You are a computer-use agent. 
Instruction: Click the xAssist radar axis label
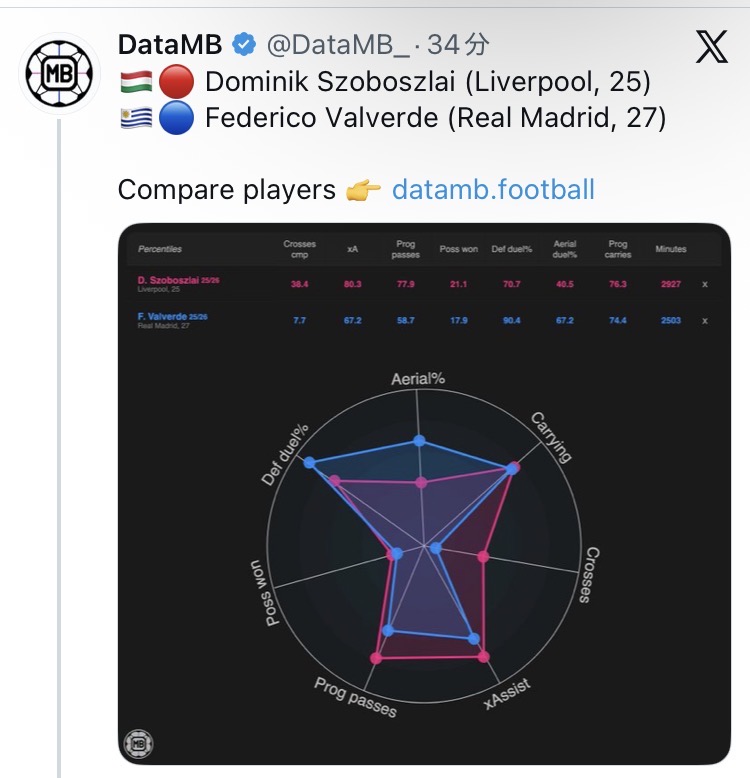[507, 692]
